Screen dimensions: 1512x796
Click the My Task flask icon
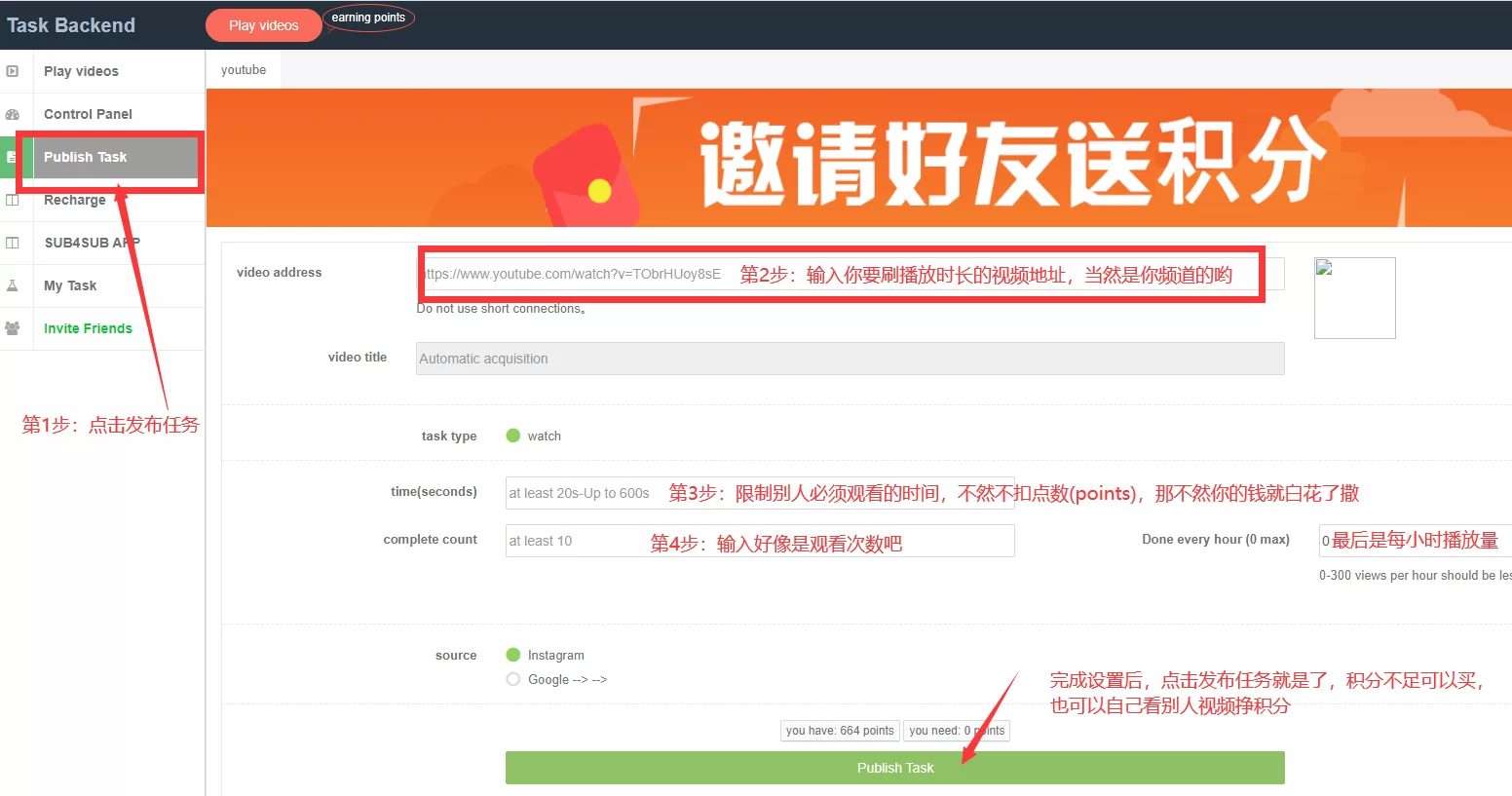14,285
